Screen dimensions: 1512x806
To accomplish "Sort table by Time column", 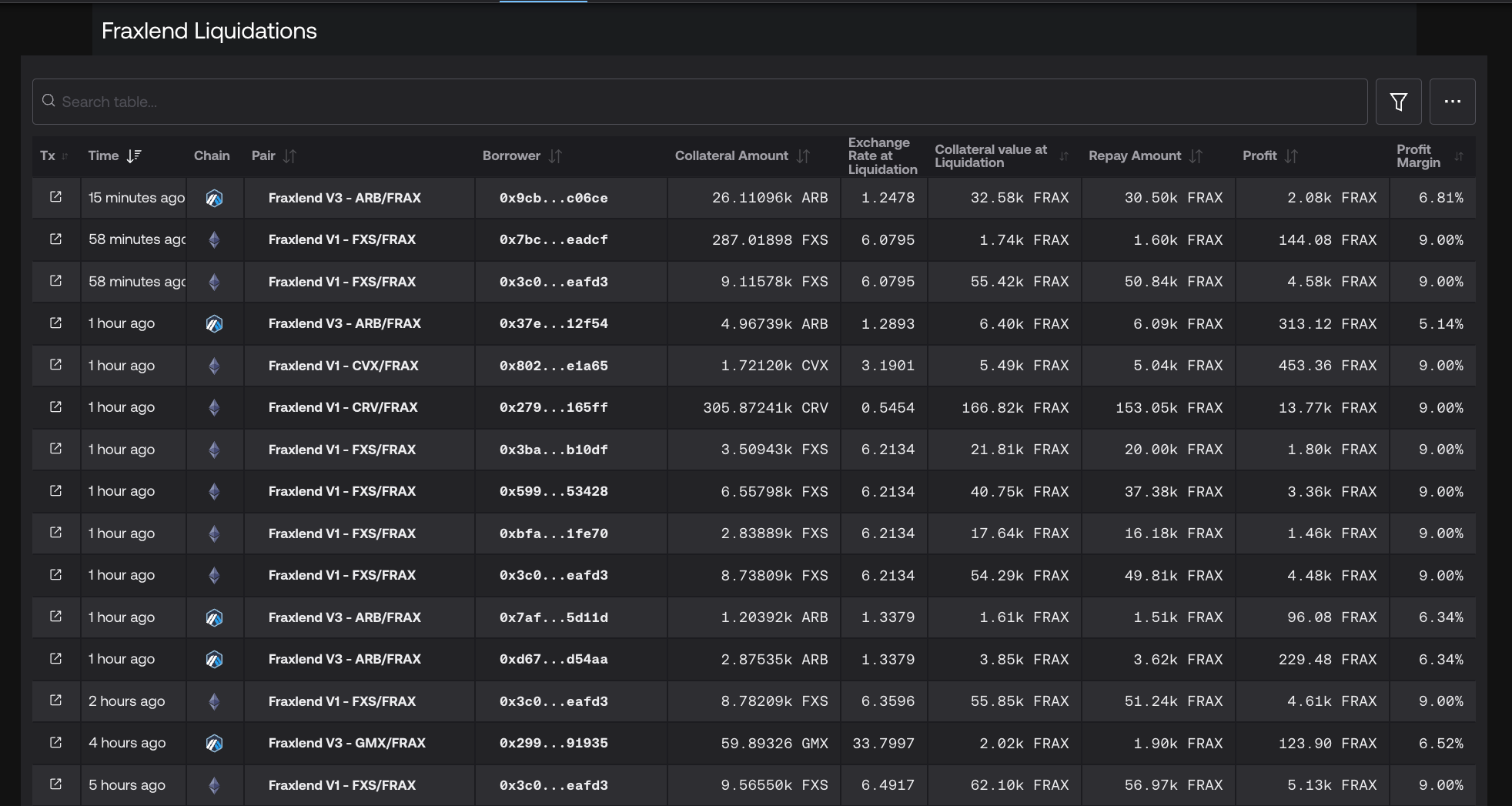I will coord(134,156).
